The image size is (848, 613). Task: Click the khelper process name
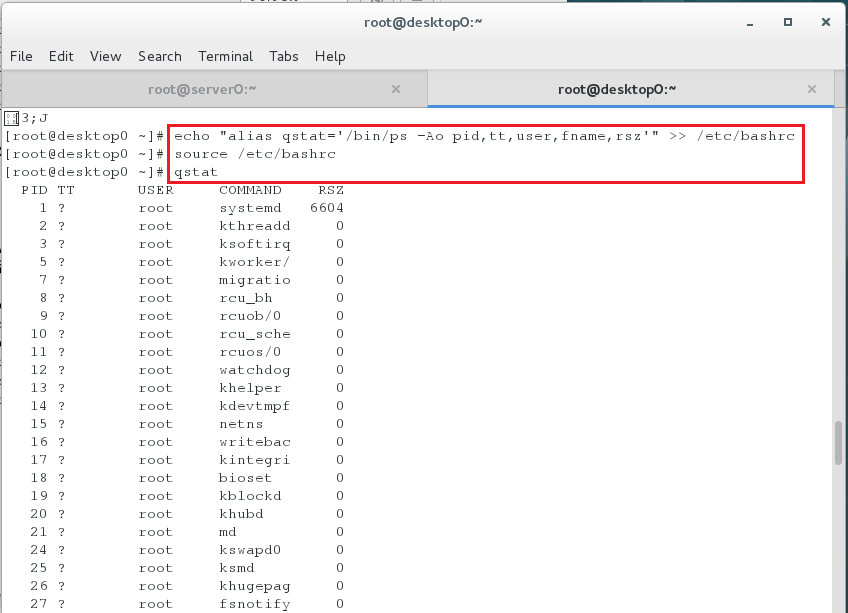[x=250, y=388]
